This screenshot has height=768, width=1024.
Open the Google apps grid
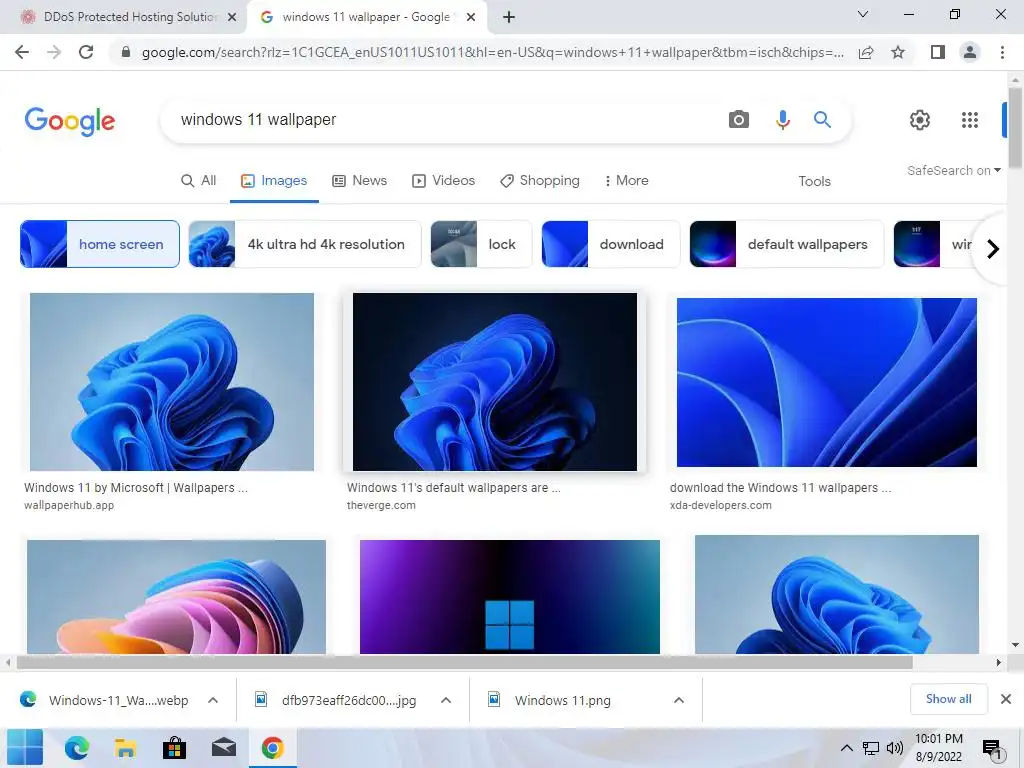[x=970, y=120]
